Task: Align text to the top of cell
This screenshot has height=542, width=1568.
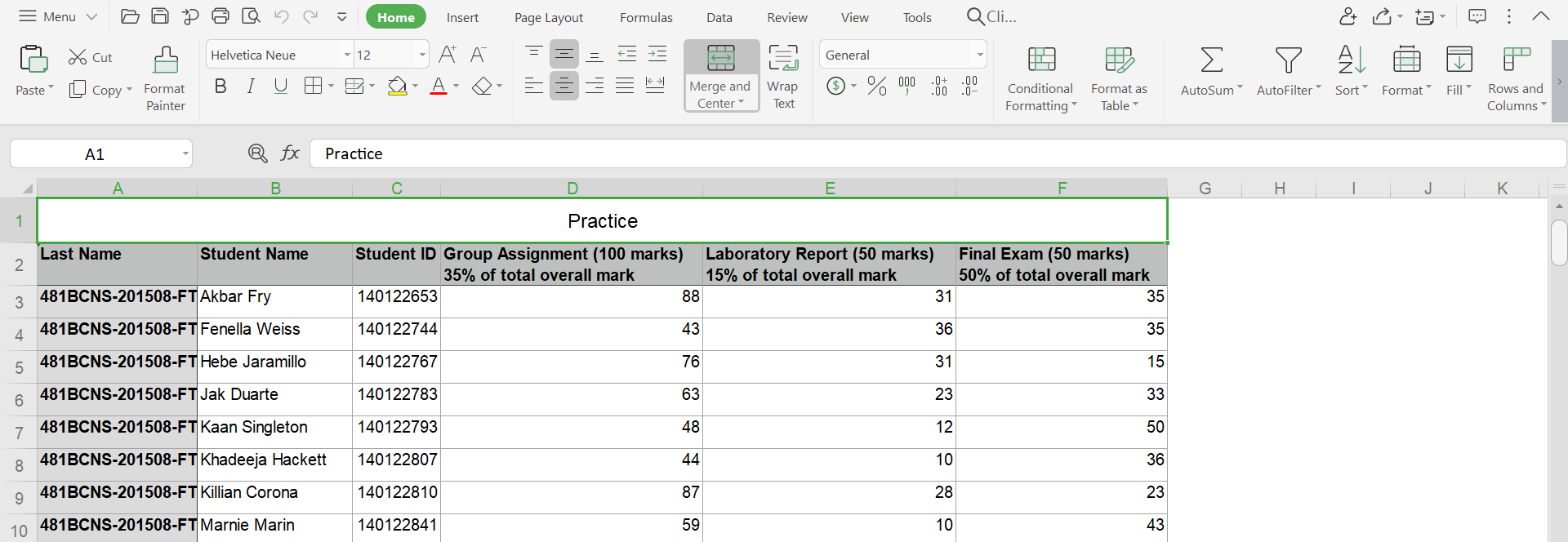Action: tap(533, 54)
